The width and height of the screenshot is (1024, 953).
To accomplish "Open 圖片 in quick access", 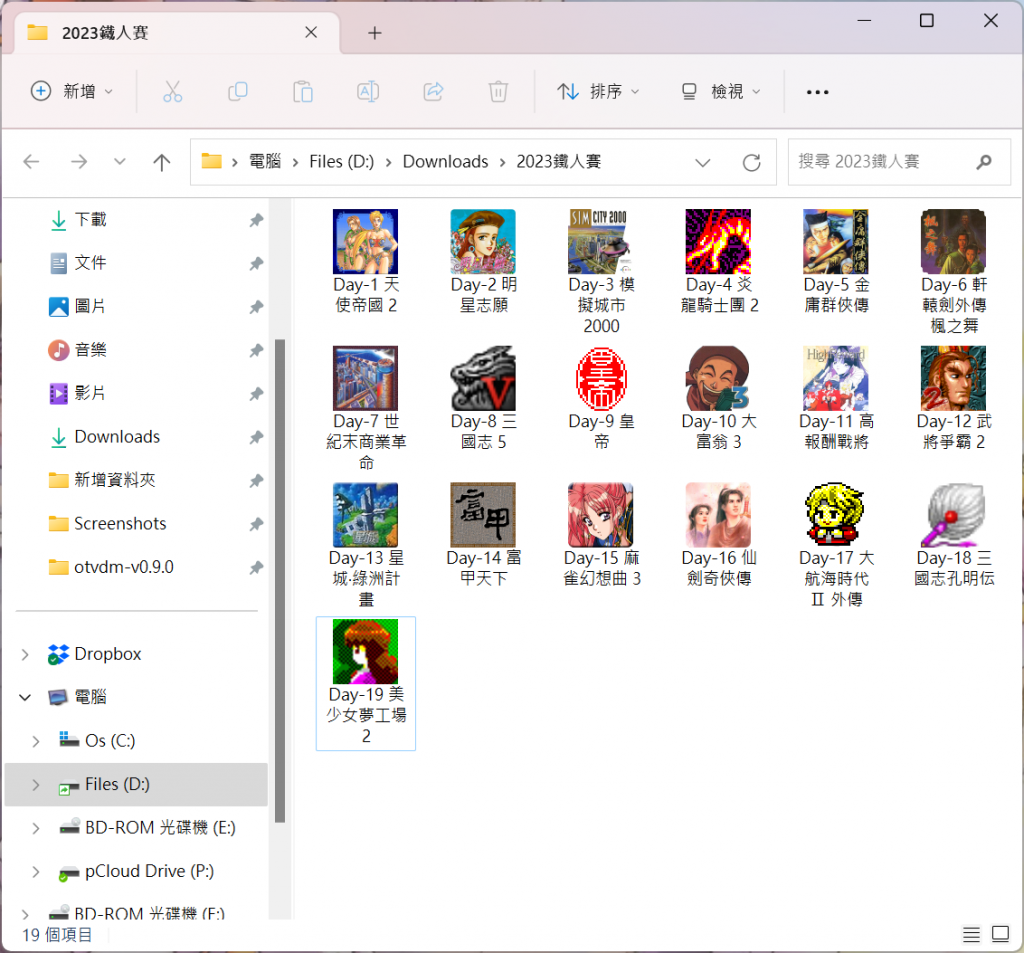I will click(x=89, y=306).
